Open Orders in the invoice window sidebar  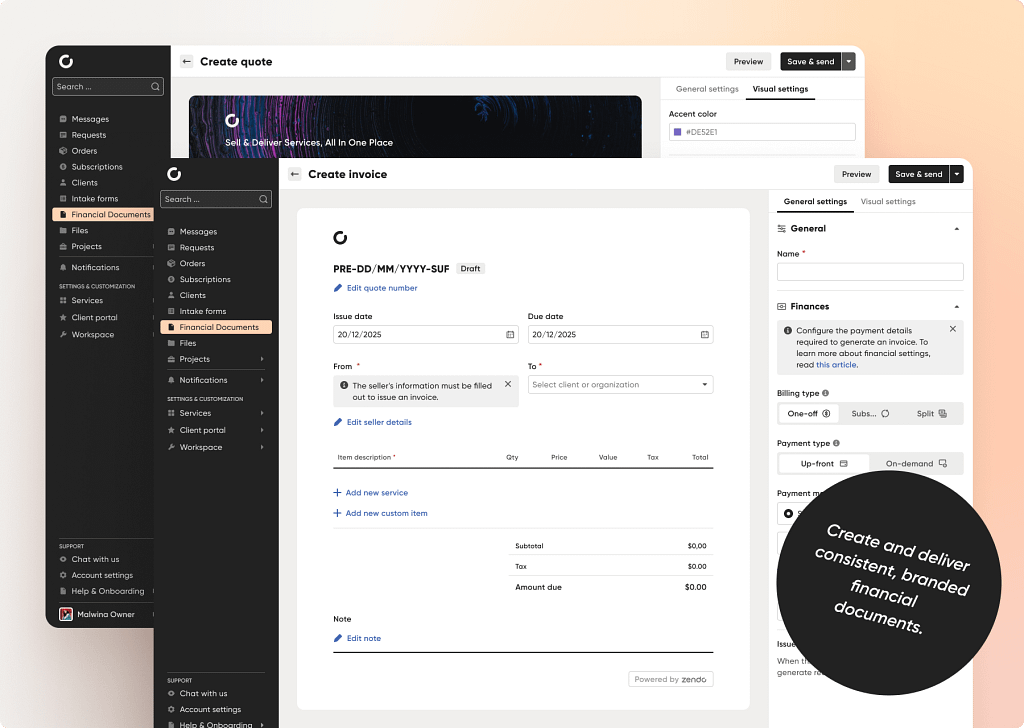[192, 263]
